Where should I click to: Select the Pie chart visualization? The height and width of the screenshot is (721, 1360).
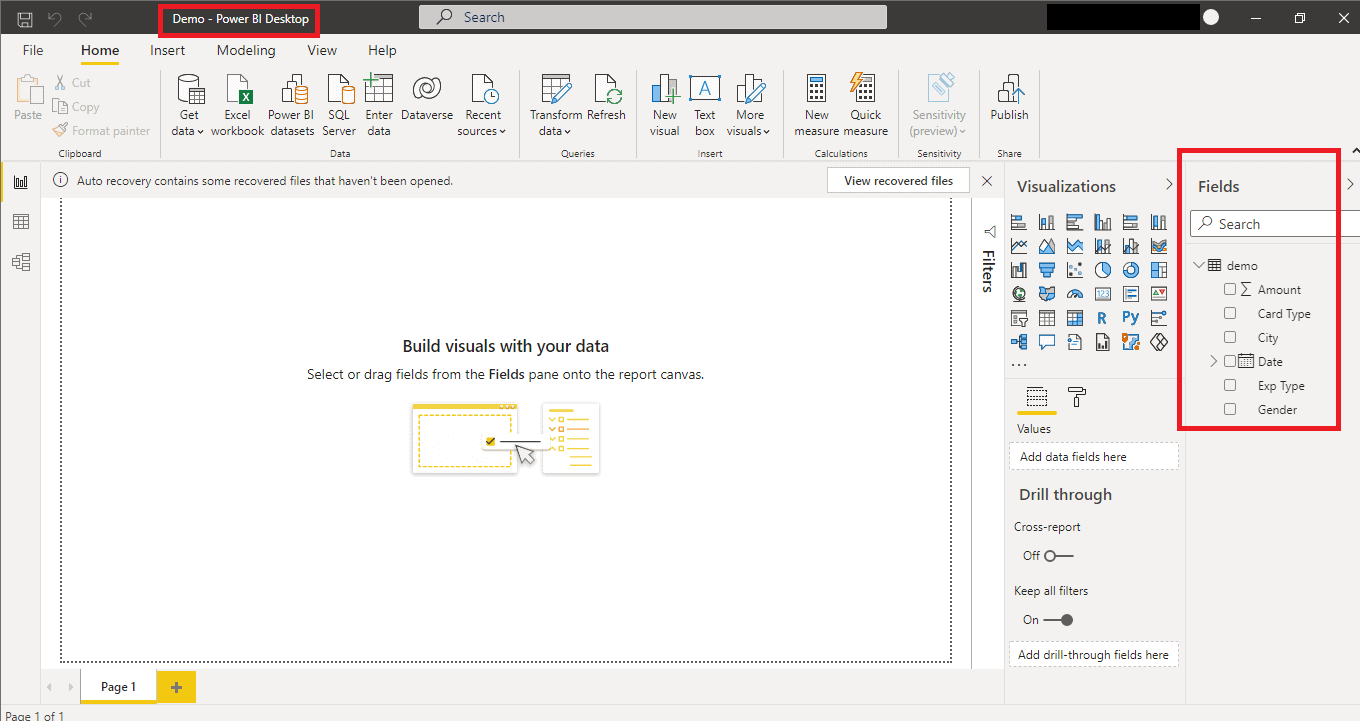coord(1103,269)
